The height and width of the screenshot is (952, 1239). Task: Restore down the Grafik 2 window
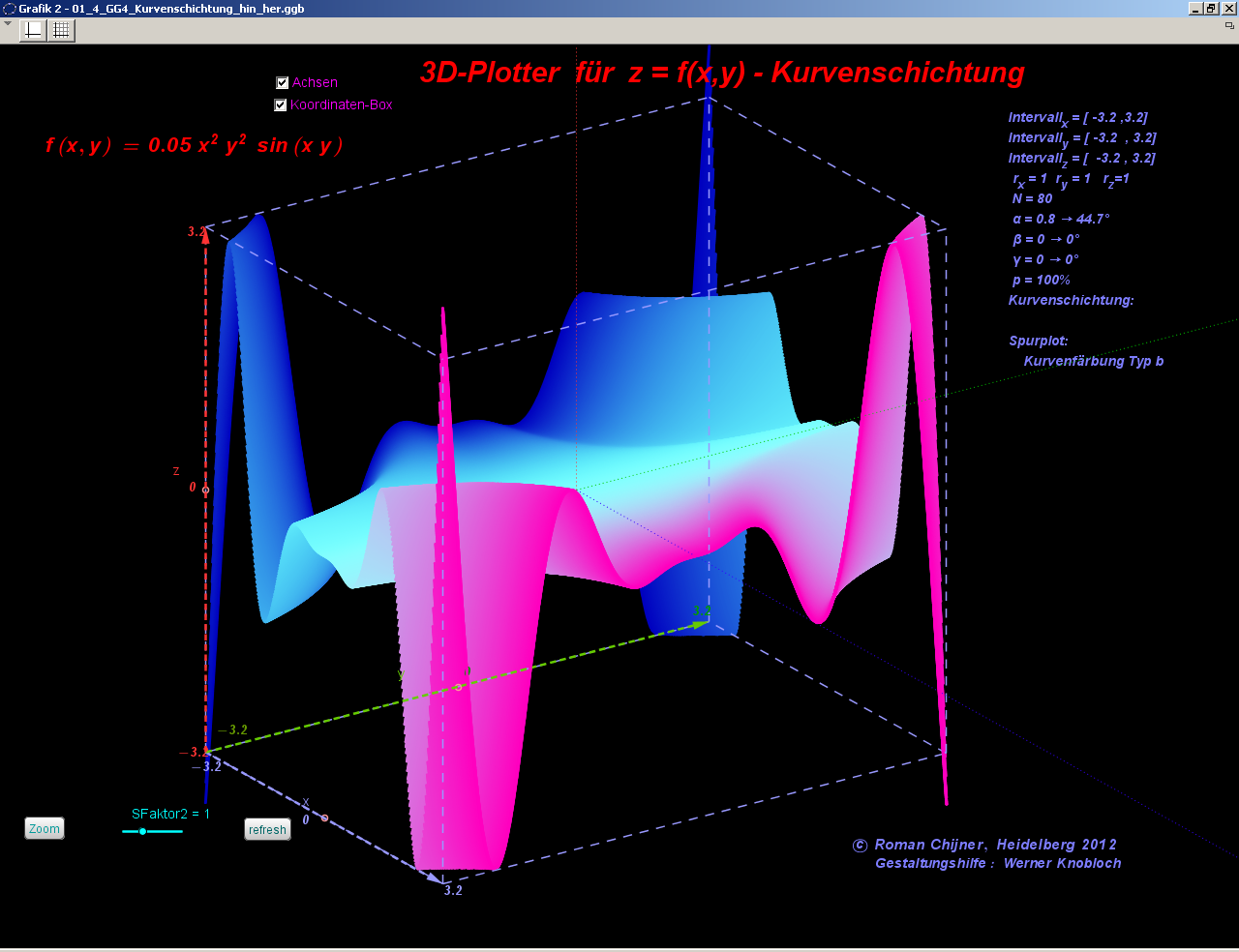1211,9
